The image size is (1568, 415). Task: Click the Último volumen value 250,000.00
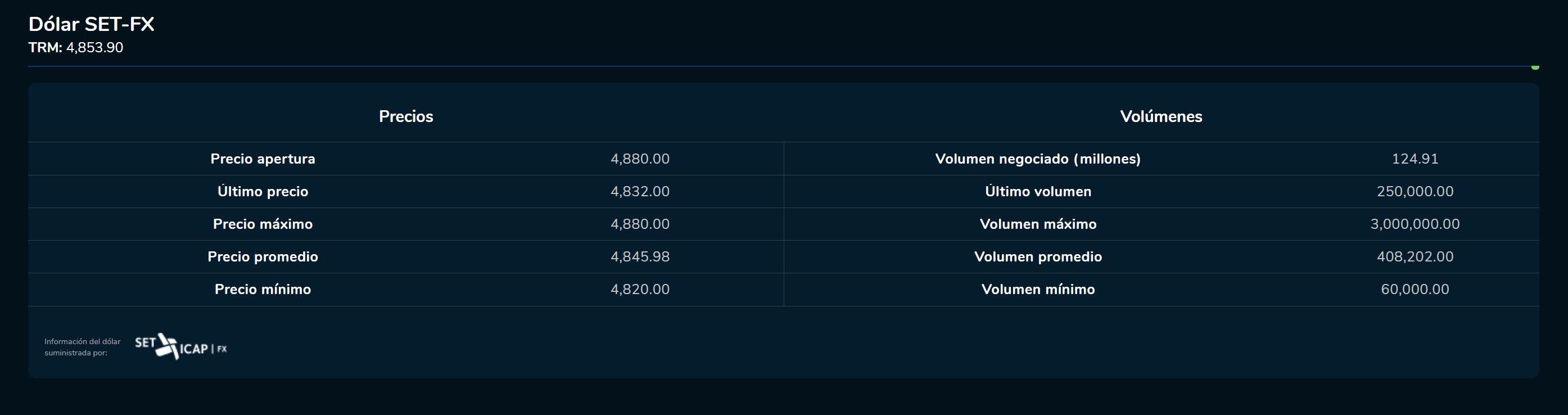[1415, 192]
